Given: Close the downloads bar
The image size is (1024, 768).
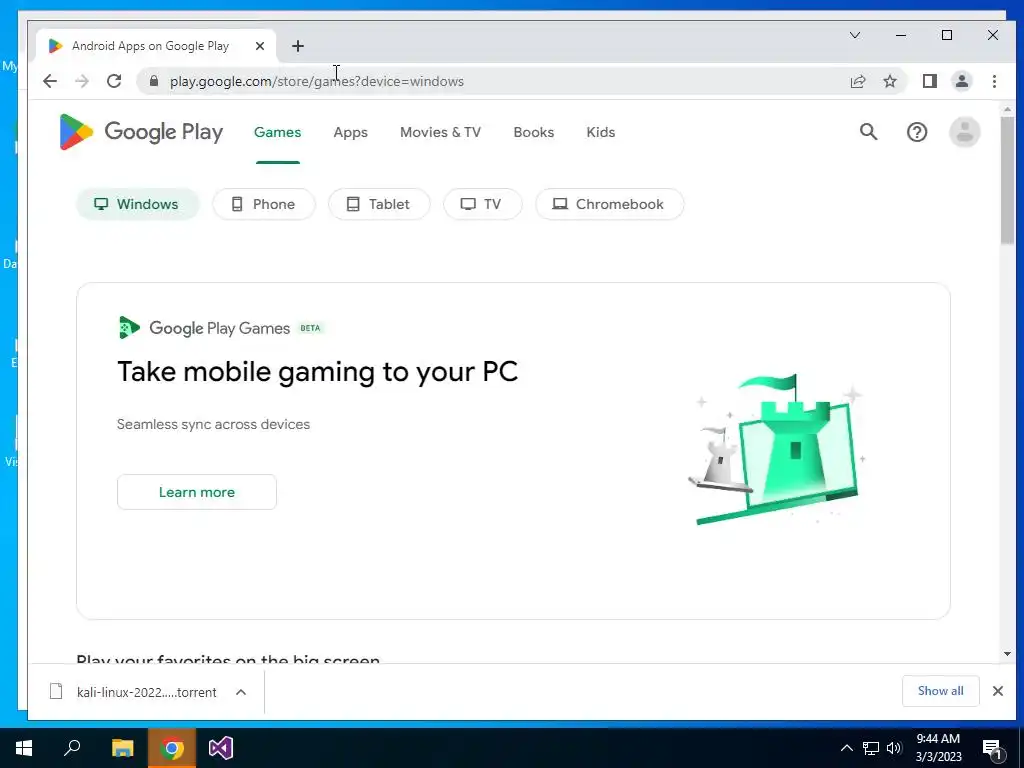Looking at the screenshot, I should point(997,691).
